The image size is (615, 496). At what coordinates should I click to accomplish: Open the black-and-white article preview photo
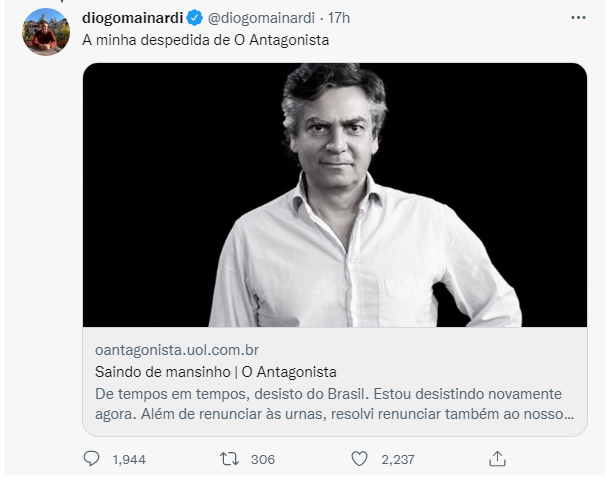tap(335, 195)
